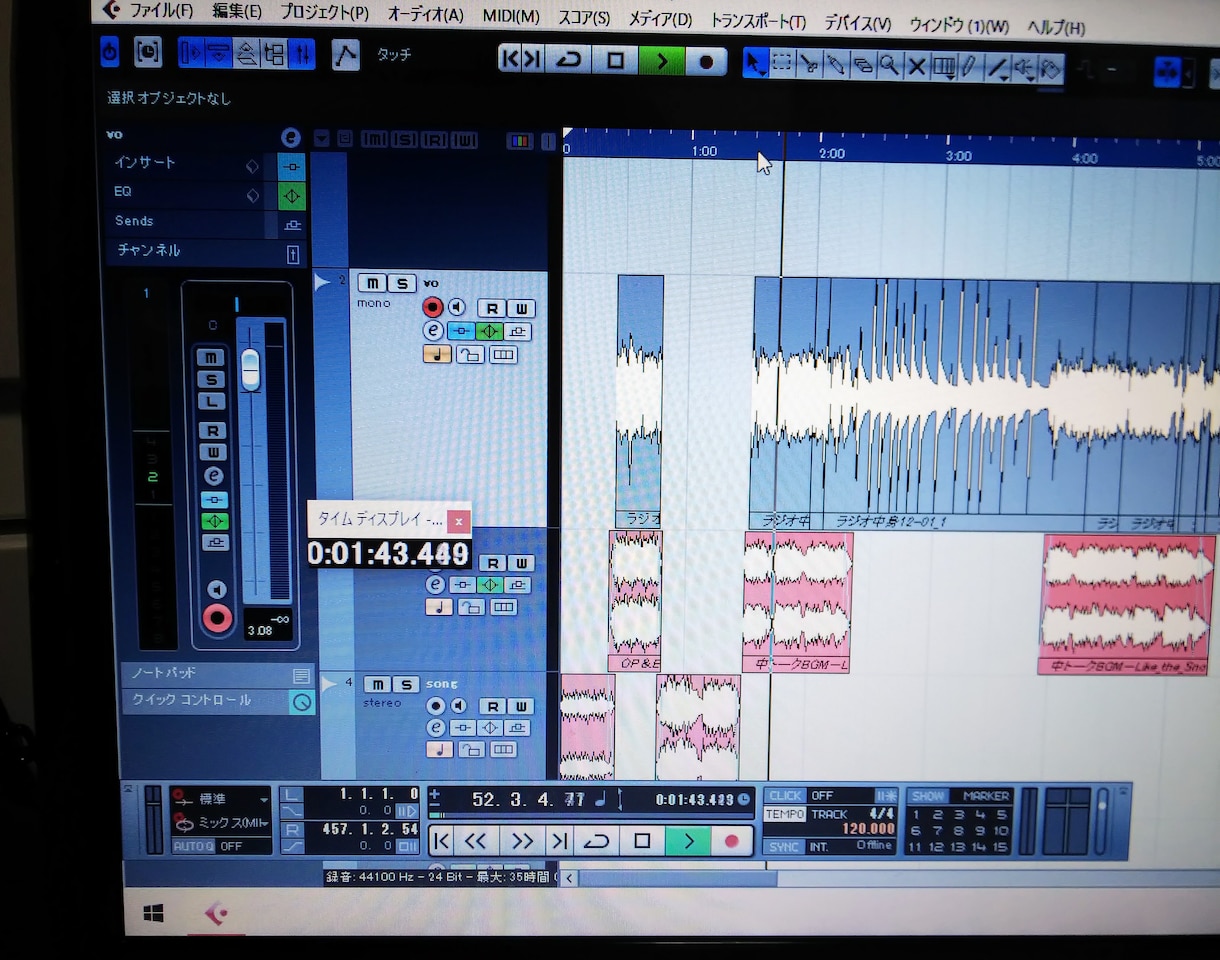This screenshot has width=1220, height=960.
Task: Click the Record button in top toolbar
Action: coord(706,62)
